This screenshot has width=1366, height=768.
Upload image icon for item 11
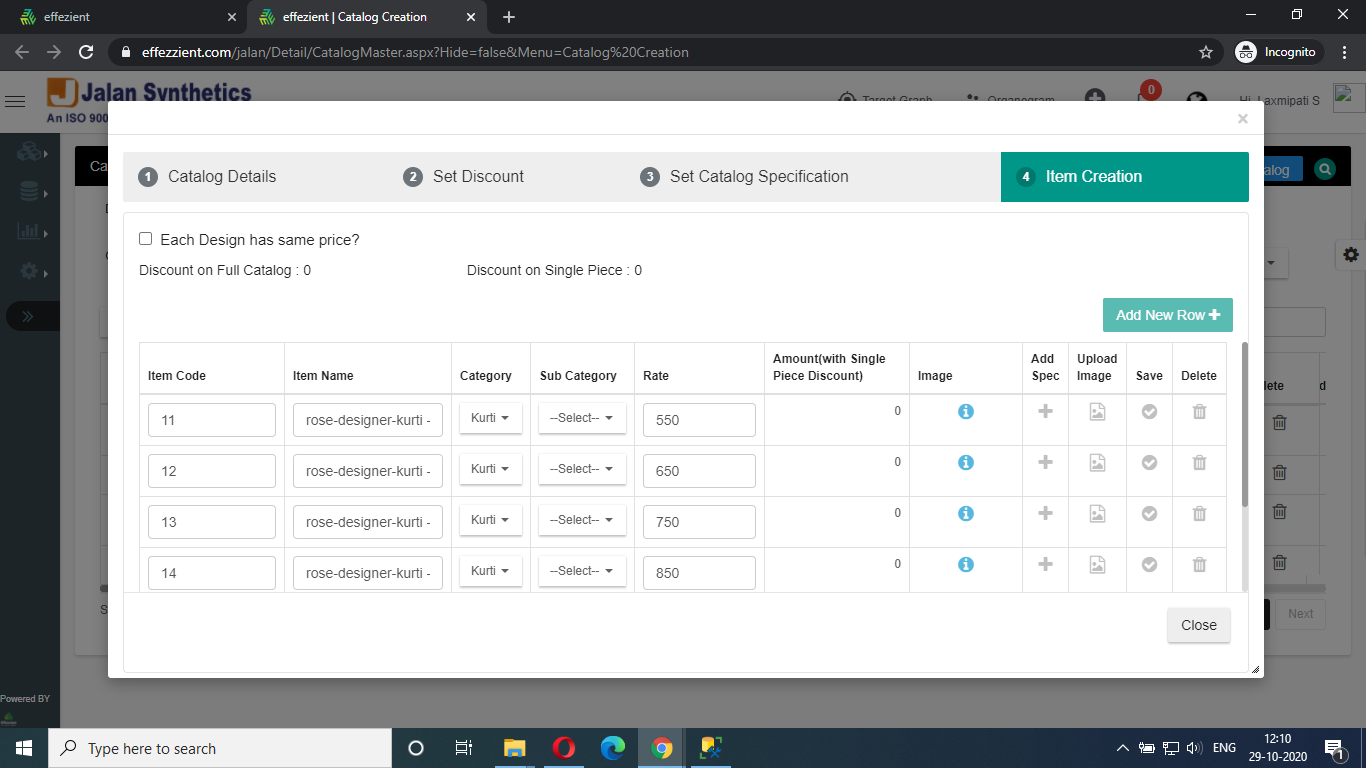[x=1097, y=412]
